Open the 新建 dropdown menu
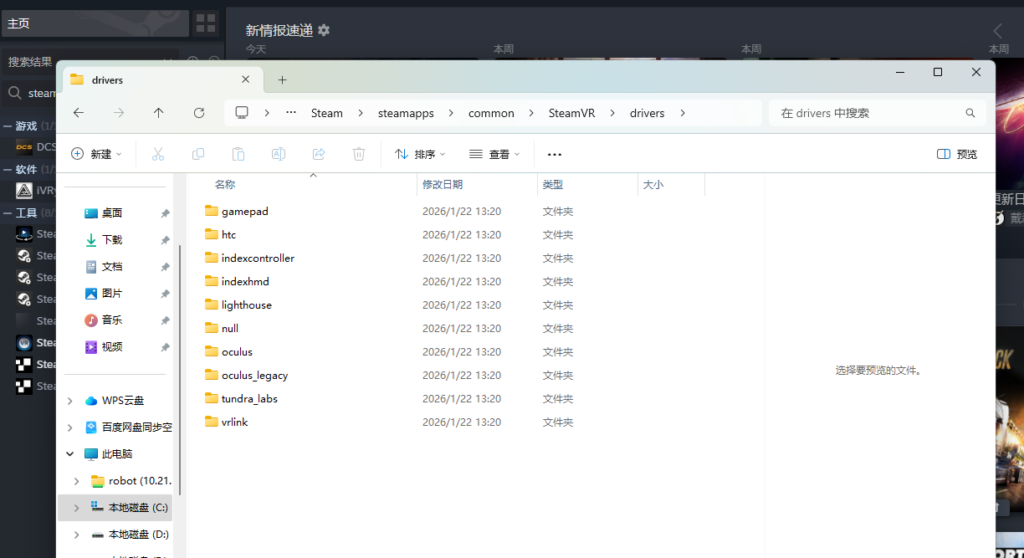This screenshot has height=558, width=1024. (97, 154)
